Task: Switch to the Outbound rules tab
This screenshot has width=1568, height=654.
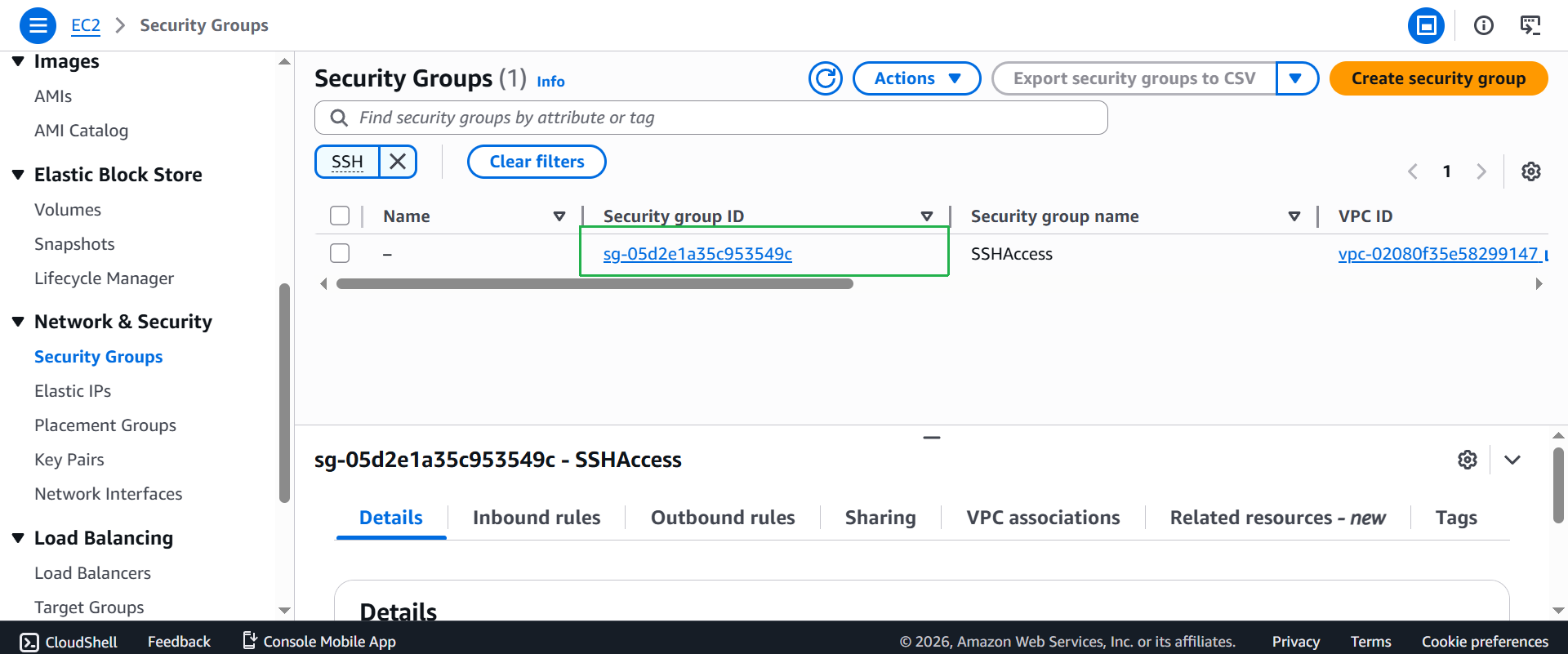Action: 723,518
